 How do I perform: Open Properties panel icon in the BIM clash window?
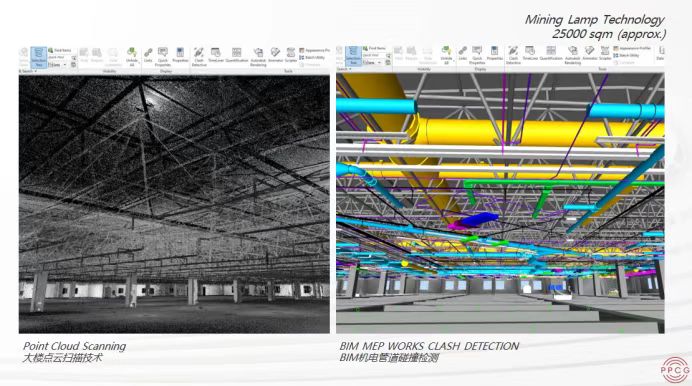[x=495, y=53]
